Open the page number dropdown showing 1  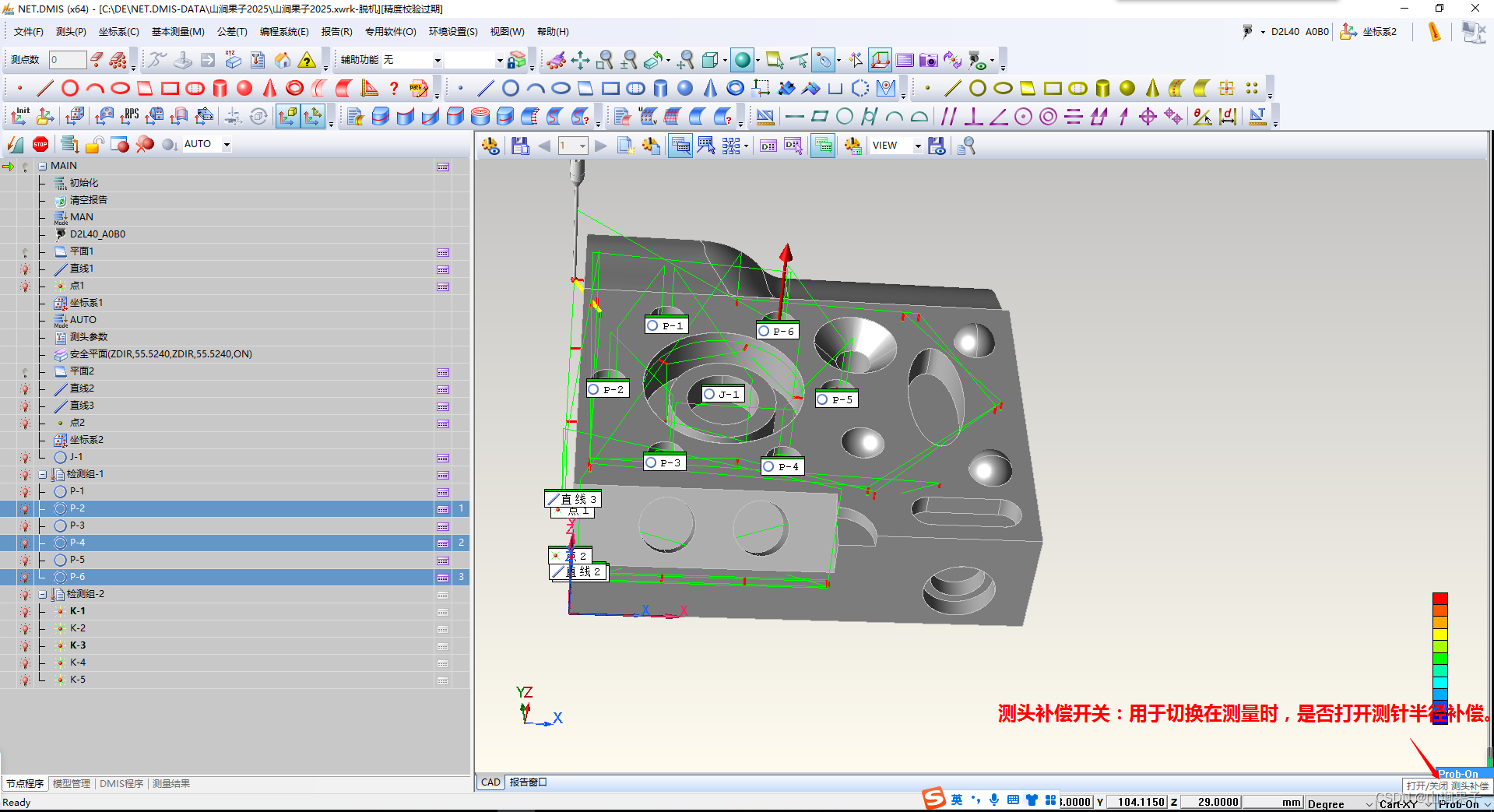click(x=582, y=146)
